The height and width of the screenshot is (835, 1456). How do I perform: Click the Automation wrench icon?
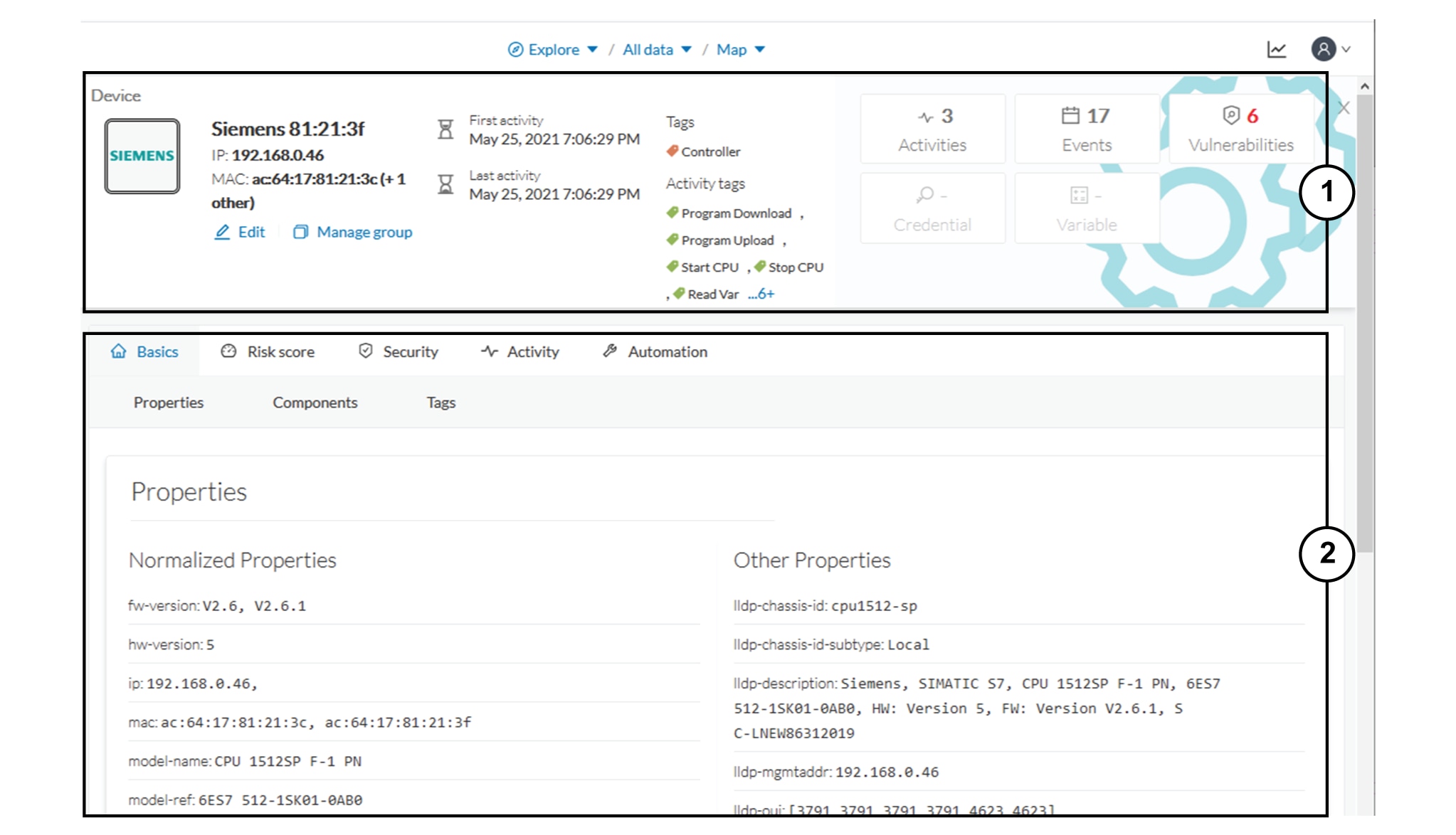(x=610, y=351)
